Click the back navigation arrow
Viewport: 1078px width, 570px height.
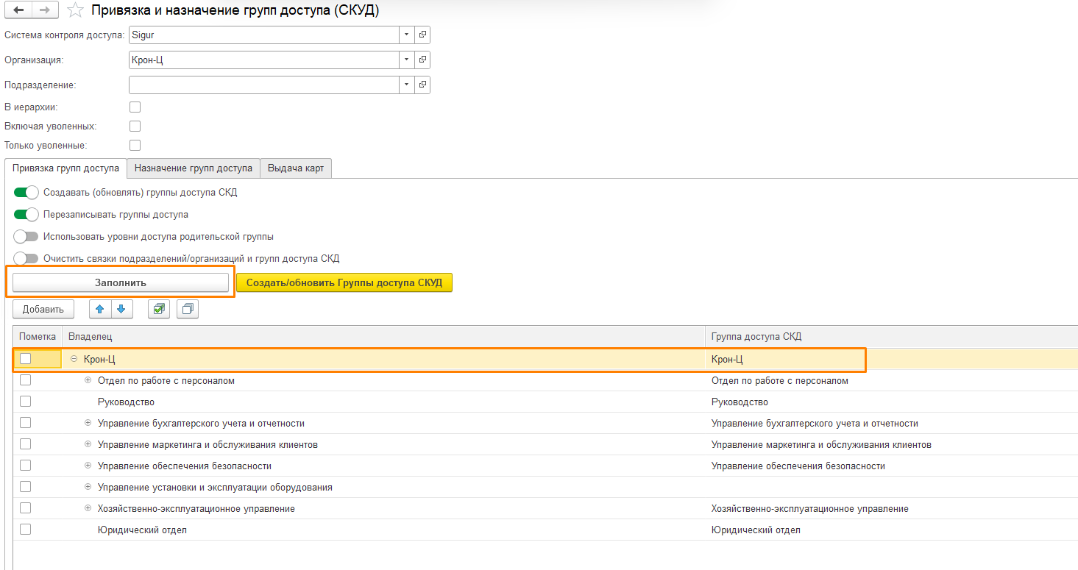tap(18, 10)
